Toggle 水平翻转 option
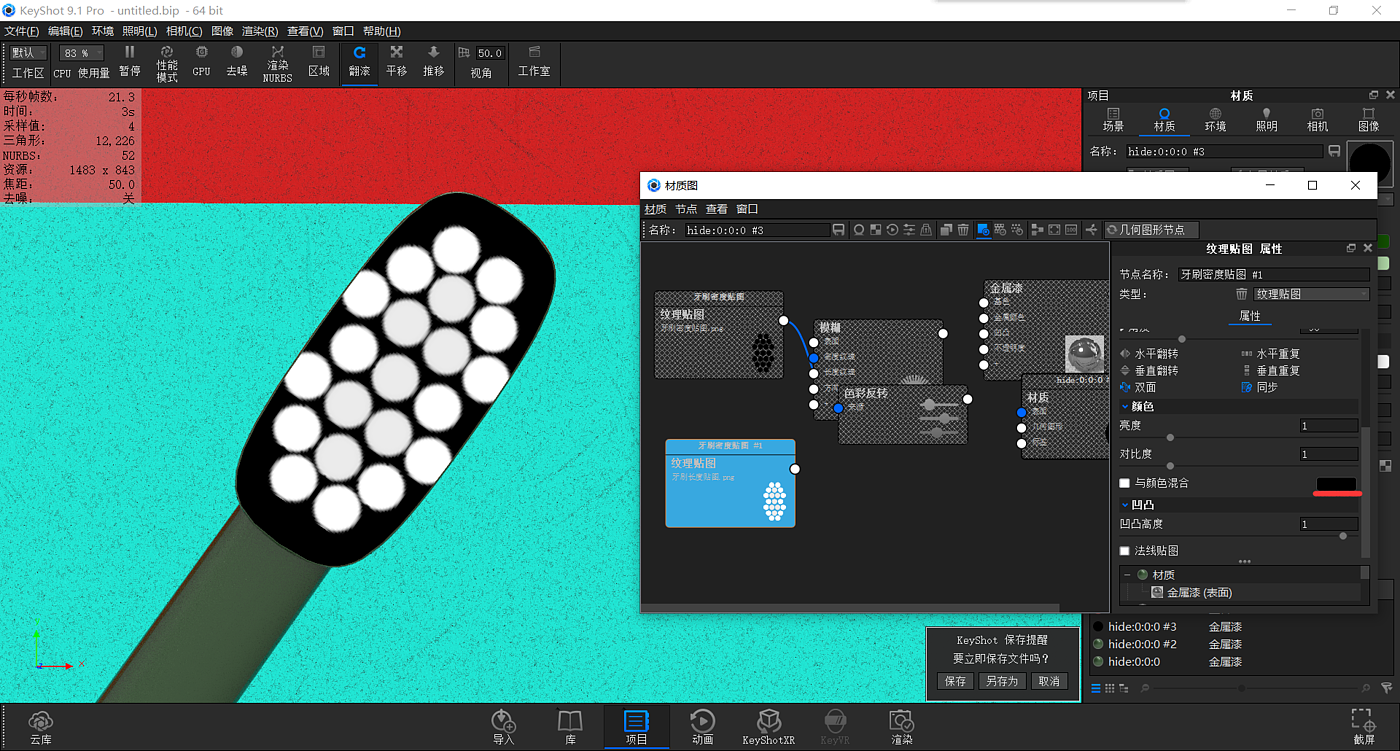The width and height of the screenshot is (1400, 751). click(1149, 354)
